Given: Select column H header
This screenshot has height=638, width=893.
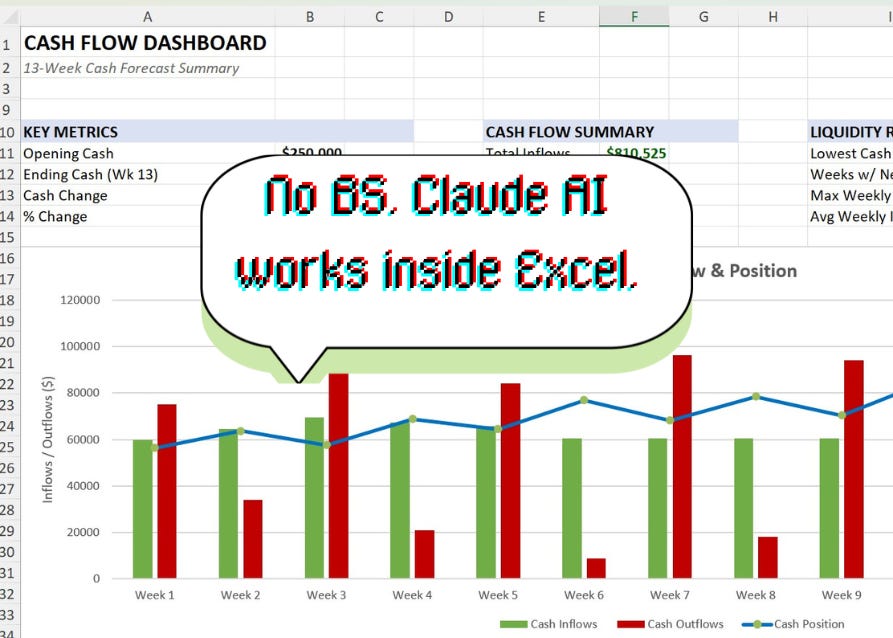Looking at the screenshot, I should (x=773, y=17).
